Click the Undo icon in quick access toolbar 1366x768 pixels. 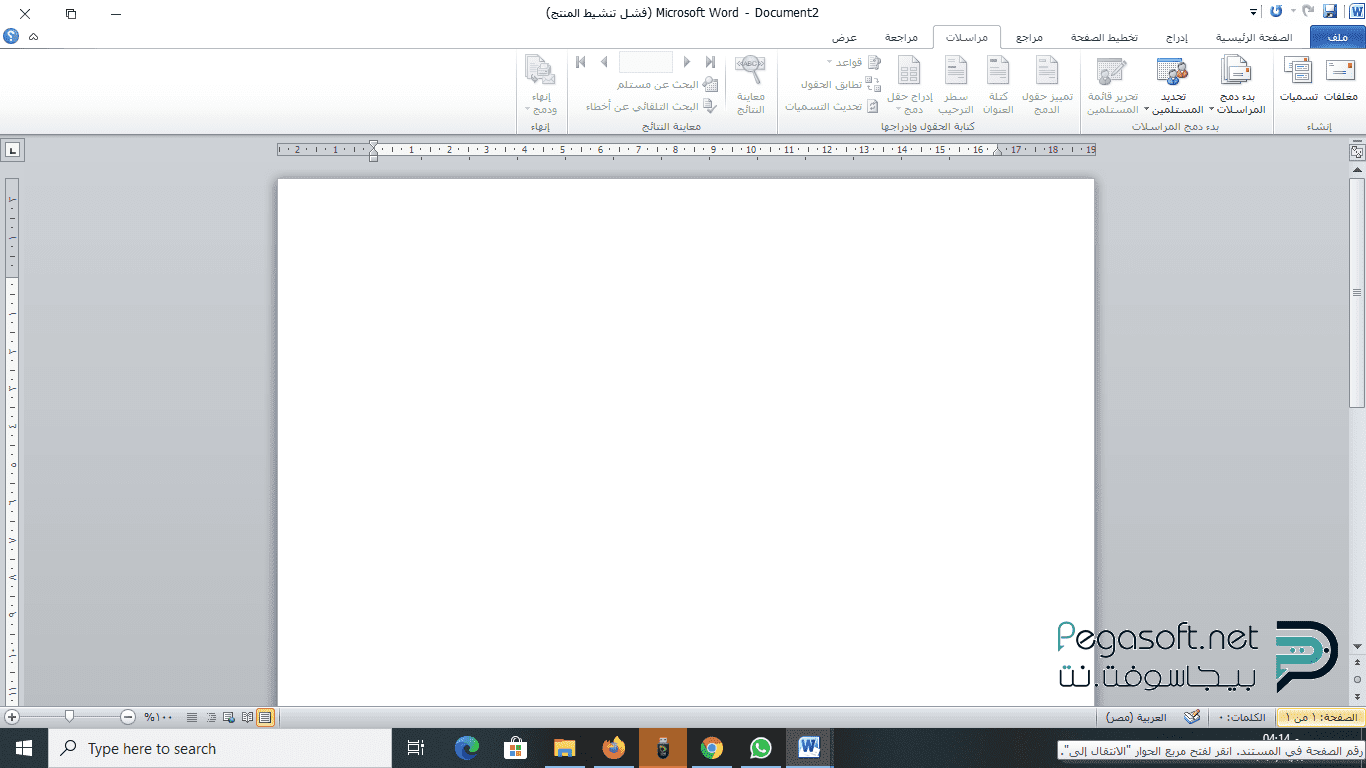[x=1307, y=11]
